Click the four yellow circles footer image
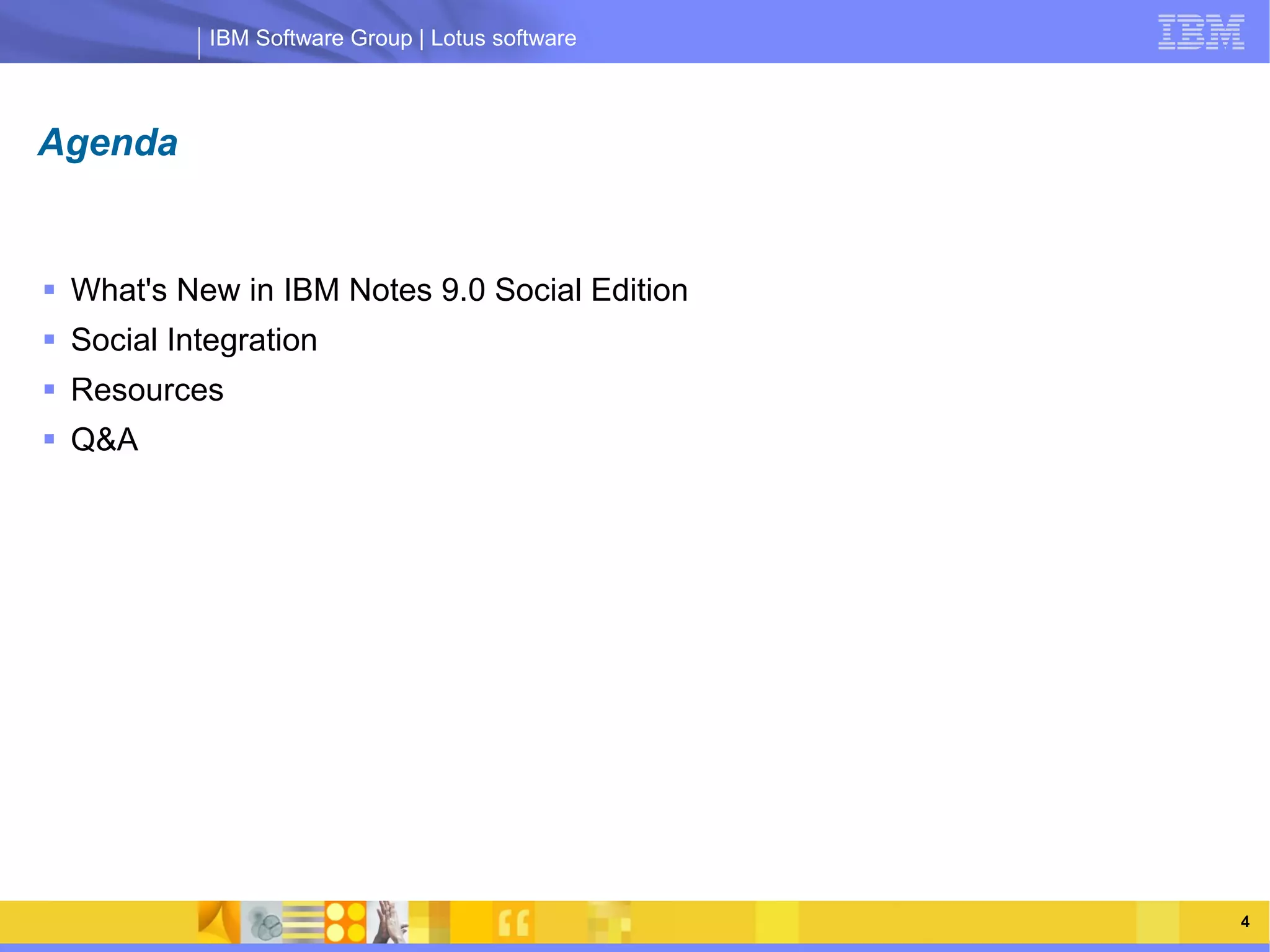This screenshot has height=952, width=1270. pos(345,922)
